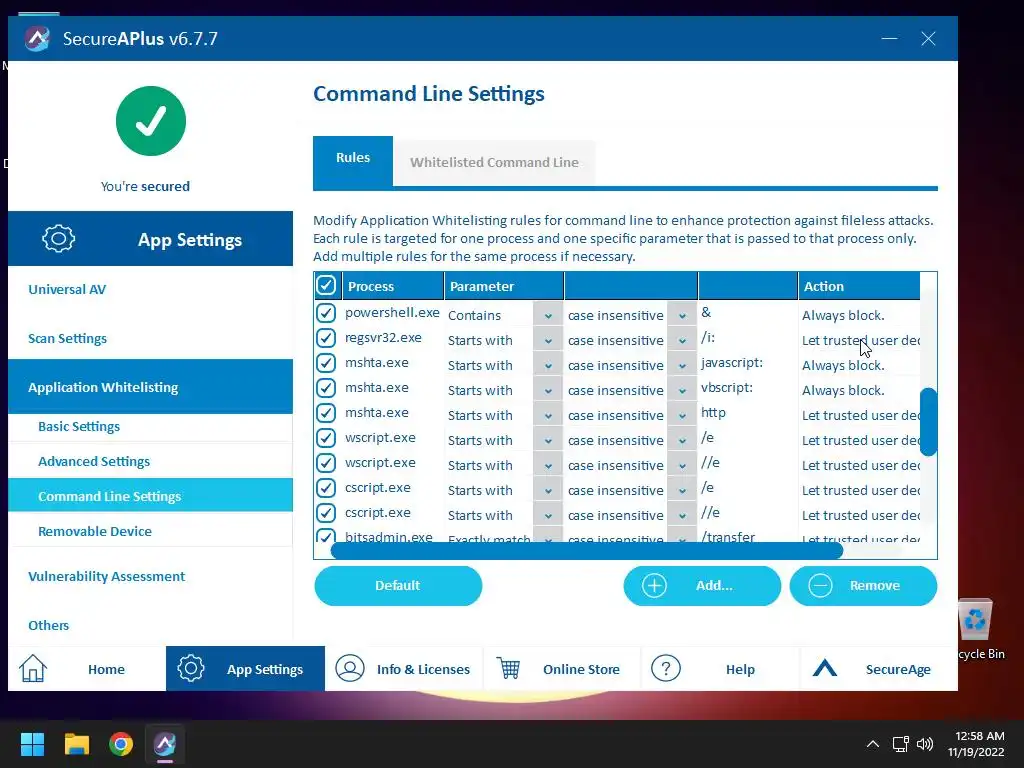Click the rules table horizontal scrollbar
Viewport: 1024px width, 768px height.
point(586,551)
